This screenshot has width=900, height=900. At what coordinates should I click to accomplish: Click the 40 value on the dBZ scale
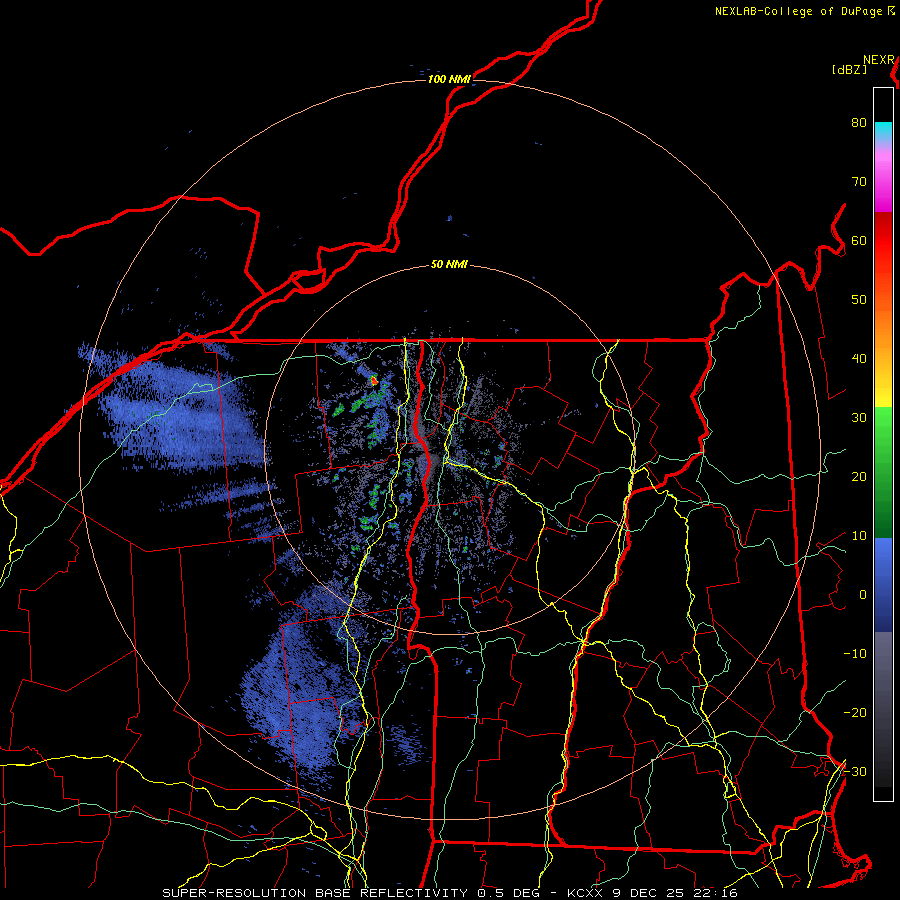pyautogui.click(x=859, y=359)
